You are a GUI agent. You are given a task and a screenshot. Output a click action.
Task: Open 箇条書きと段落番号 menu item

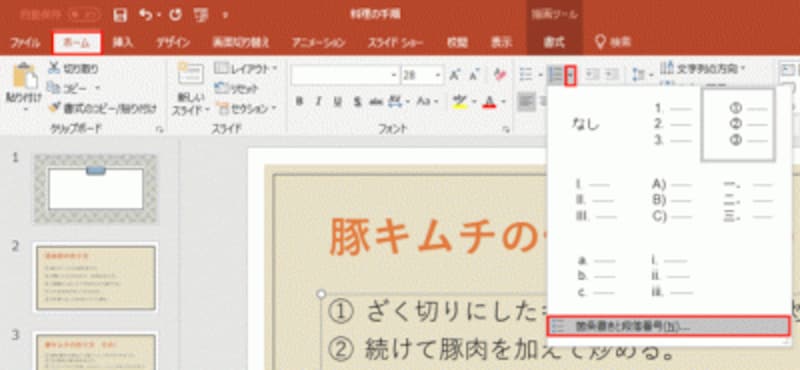(668, 326)
